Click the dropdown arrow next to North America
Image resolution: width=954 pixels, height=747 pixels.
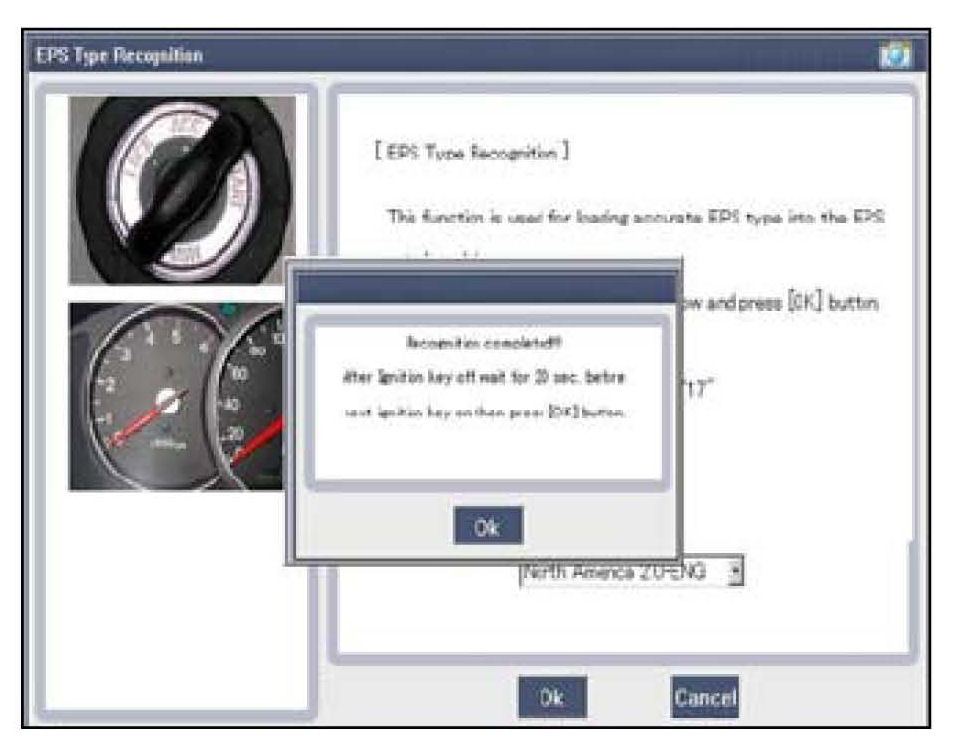point(738,574)
